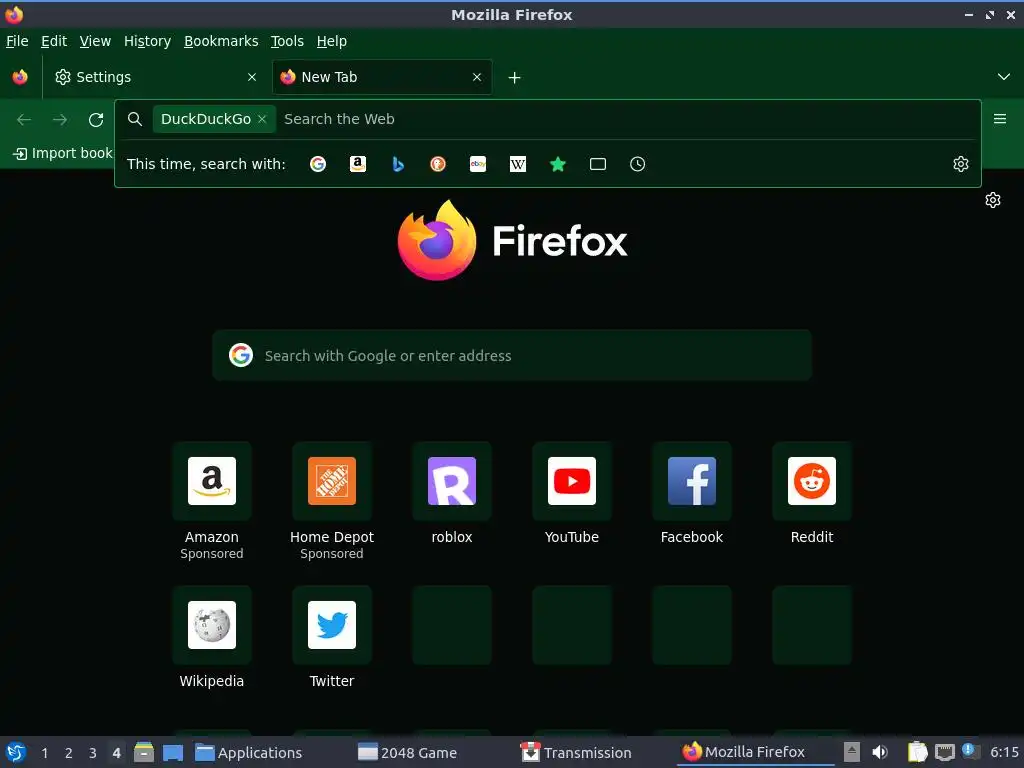
Task: Open Firefox View pinned tab
Action: [20, 77]
